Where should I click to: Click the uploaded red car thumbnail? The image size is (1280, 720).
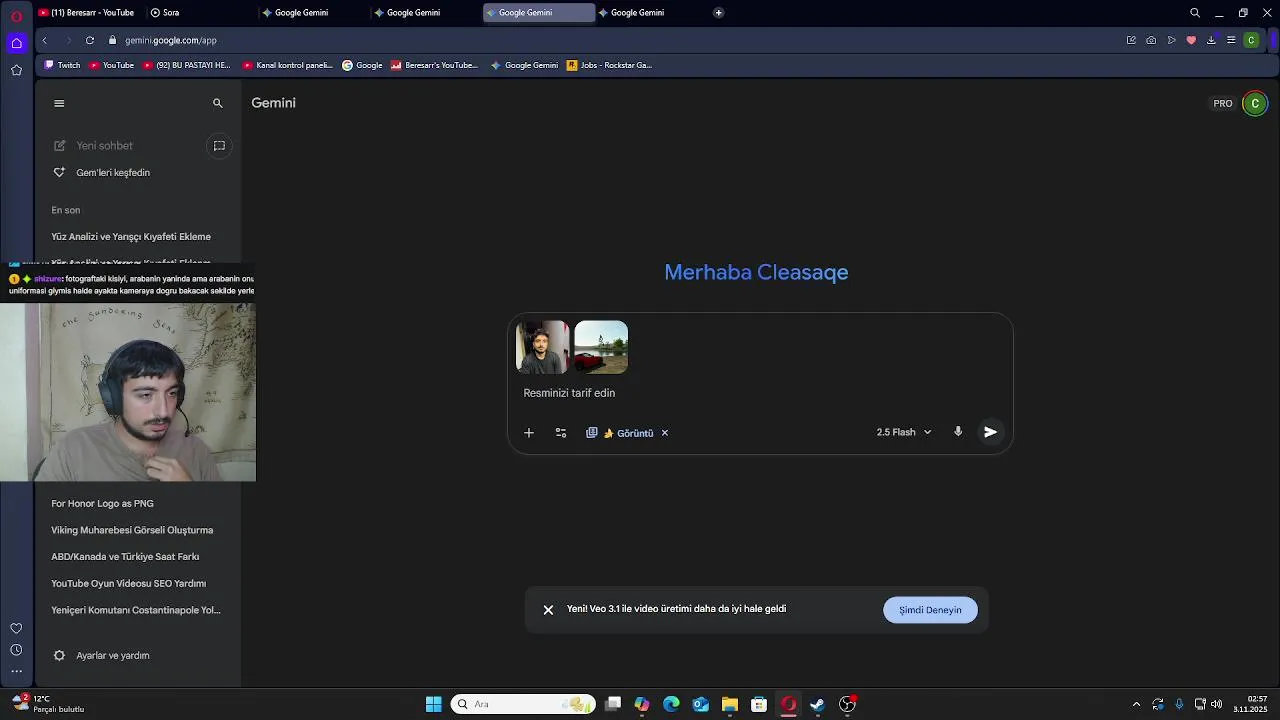pos(601,347)
